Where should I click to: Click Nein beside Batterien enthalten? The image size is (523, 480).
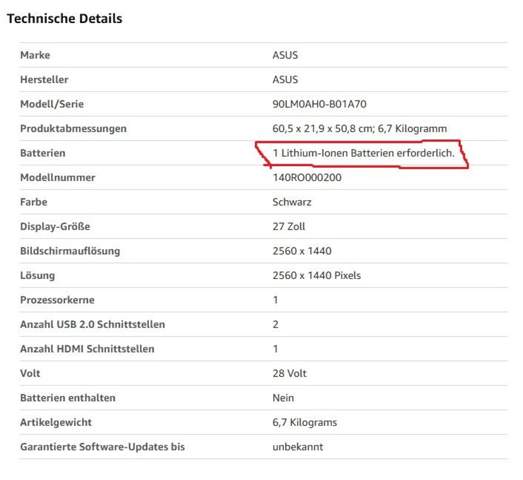click(x=283, y=398)
